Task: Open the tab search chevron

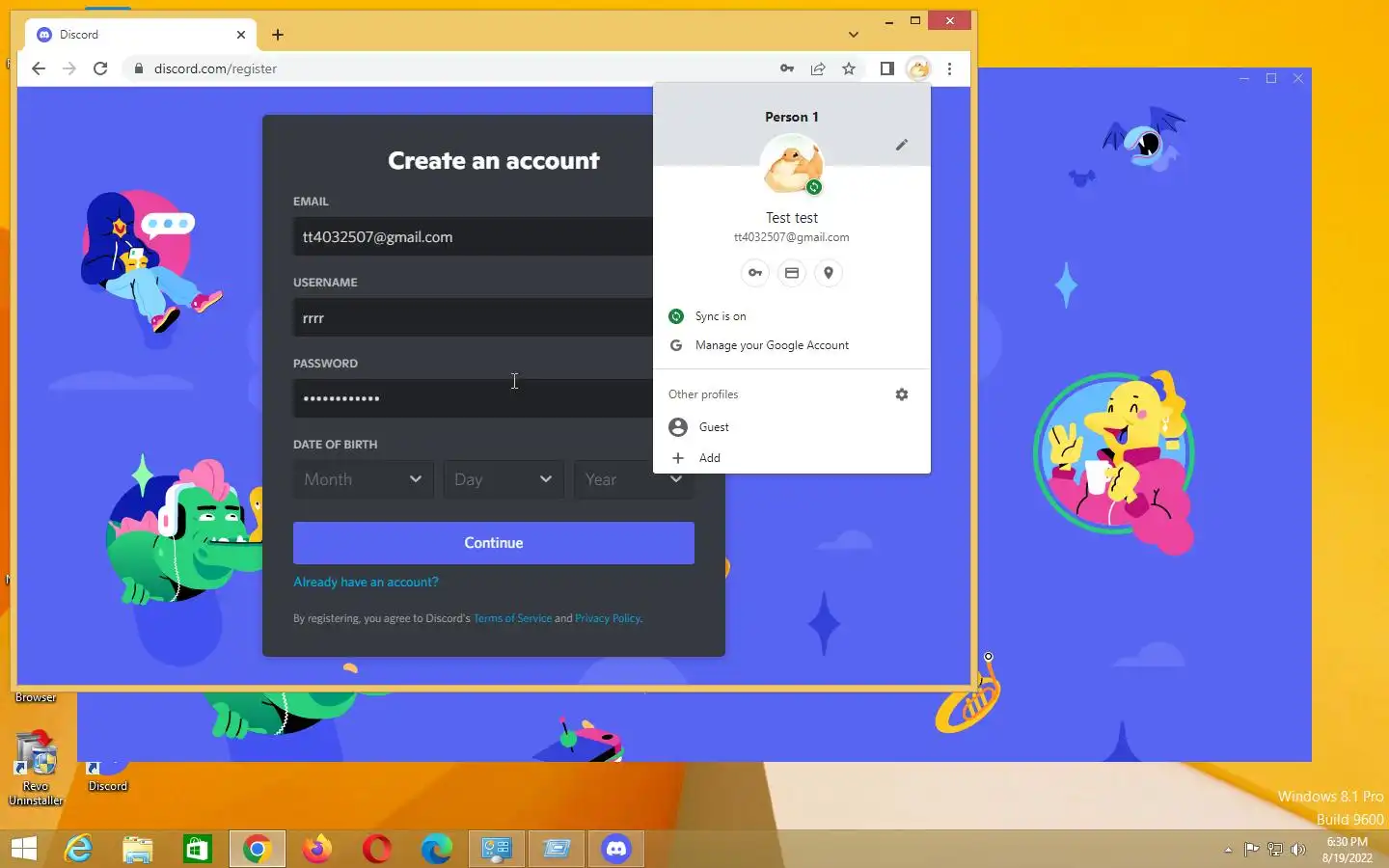Action: tap(854, 35)
